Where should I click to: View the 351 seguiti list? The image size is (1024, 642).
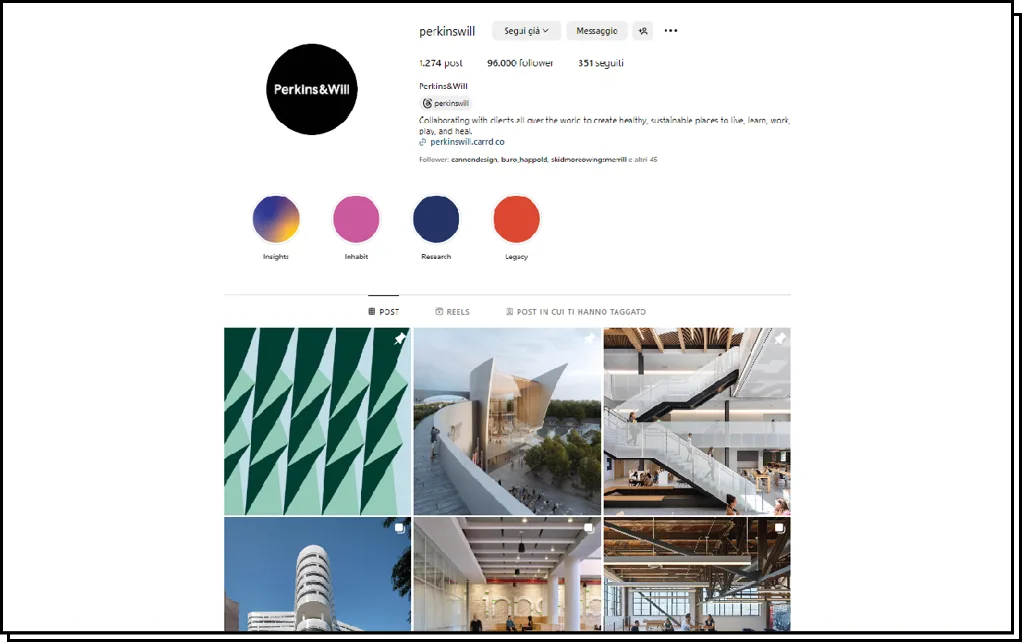coord(601,63)
